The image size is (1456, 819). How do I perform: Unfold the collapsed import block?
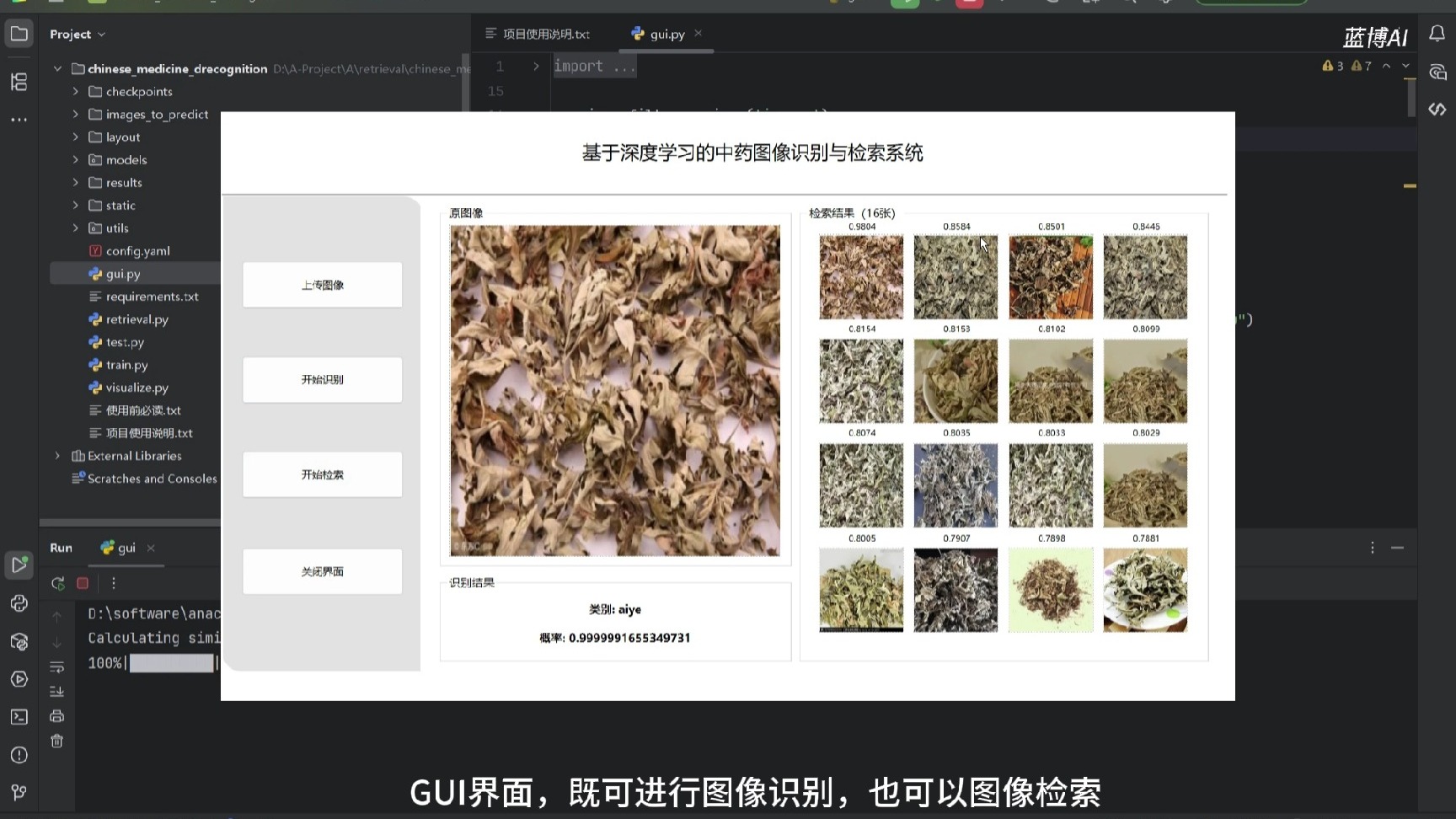point(536,66)
